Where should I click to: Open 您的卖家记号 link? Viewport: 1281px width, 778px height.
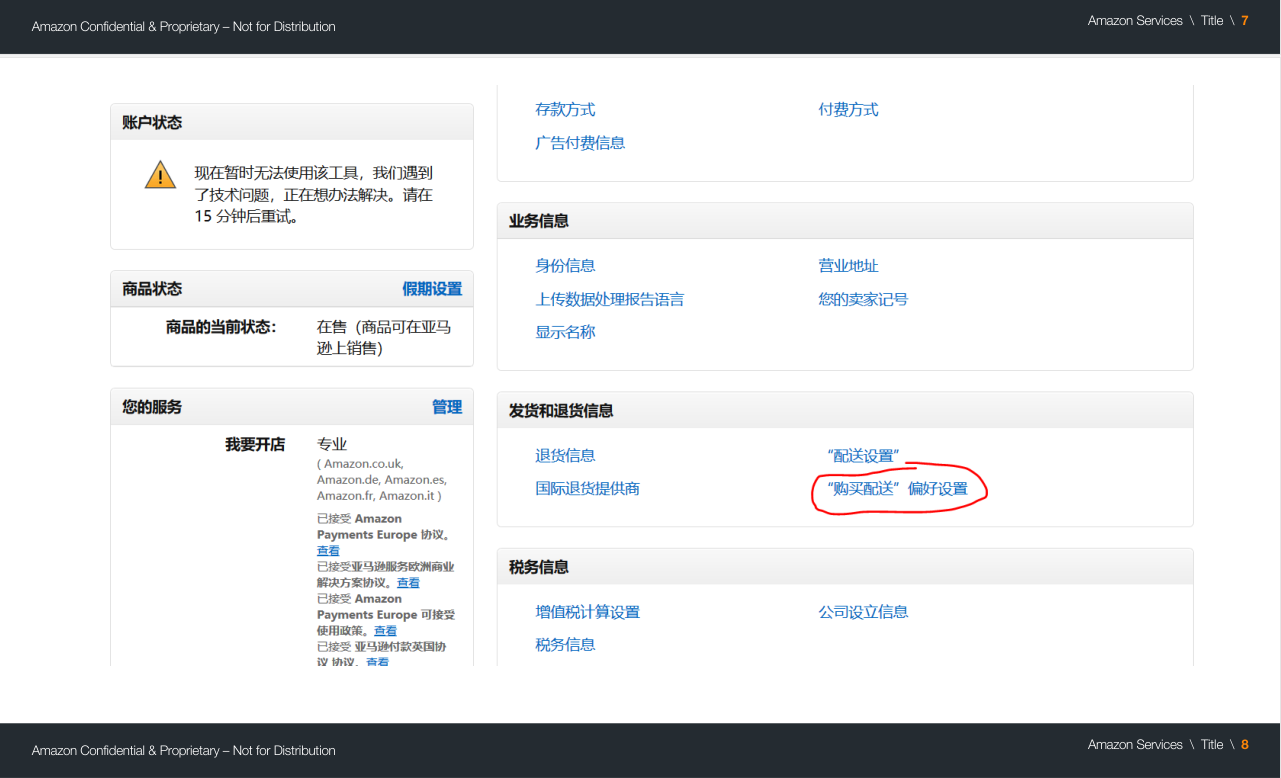863,299
